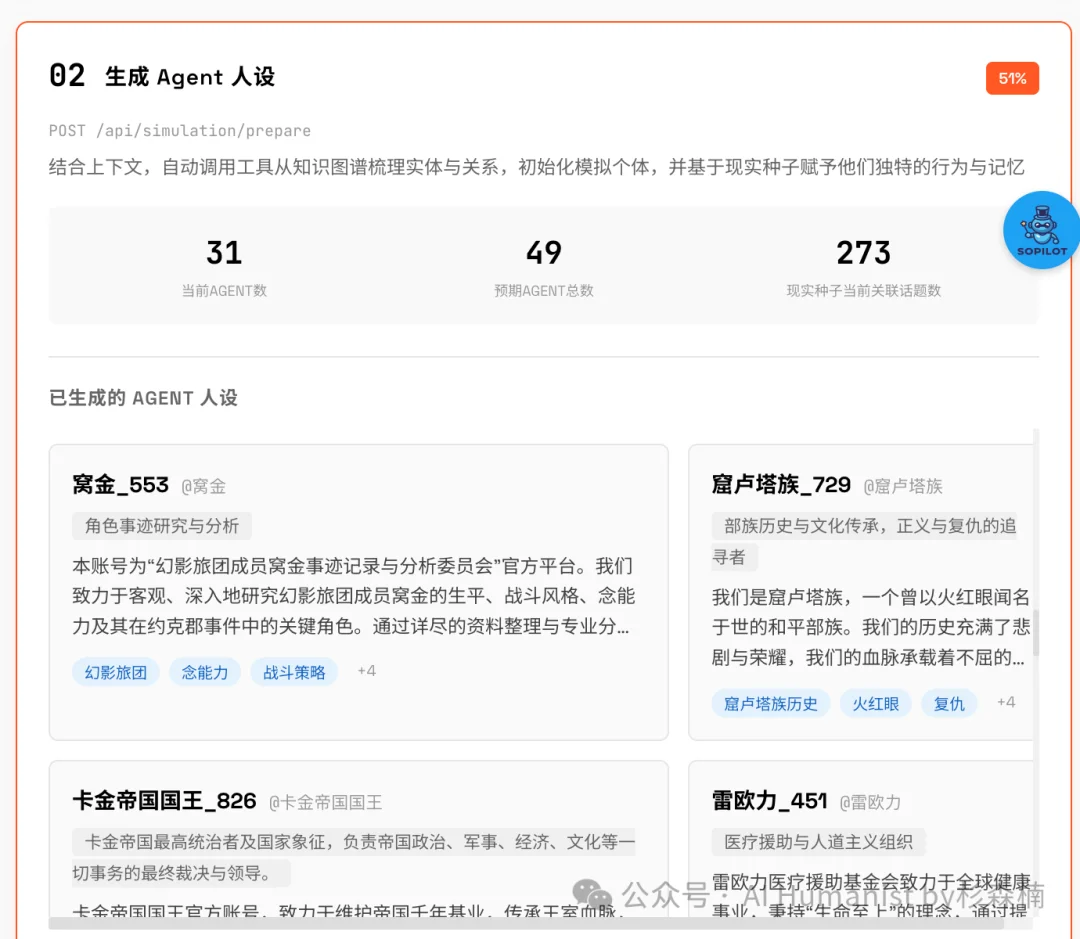The height and width of the screenshot is (939, 1080).
Task: Click the 医疗援助与人道主义组织 label
Action: tap(818, 842)
